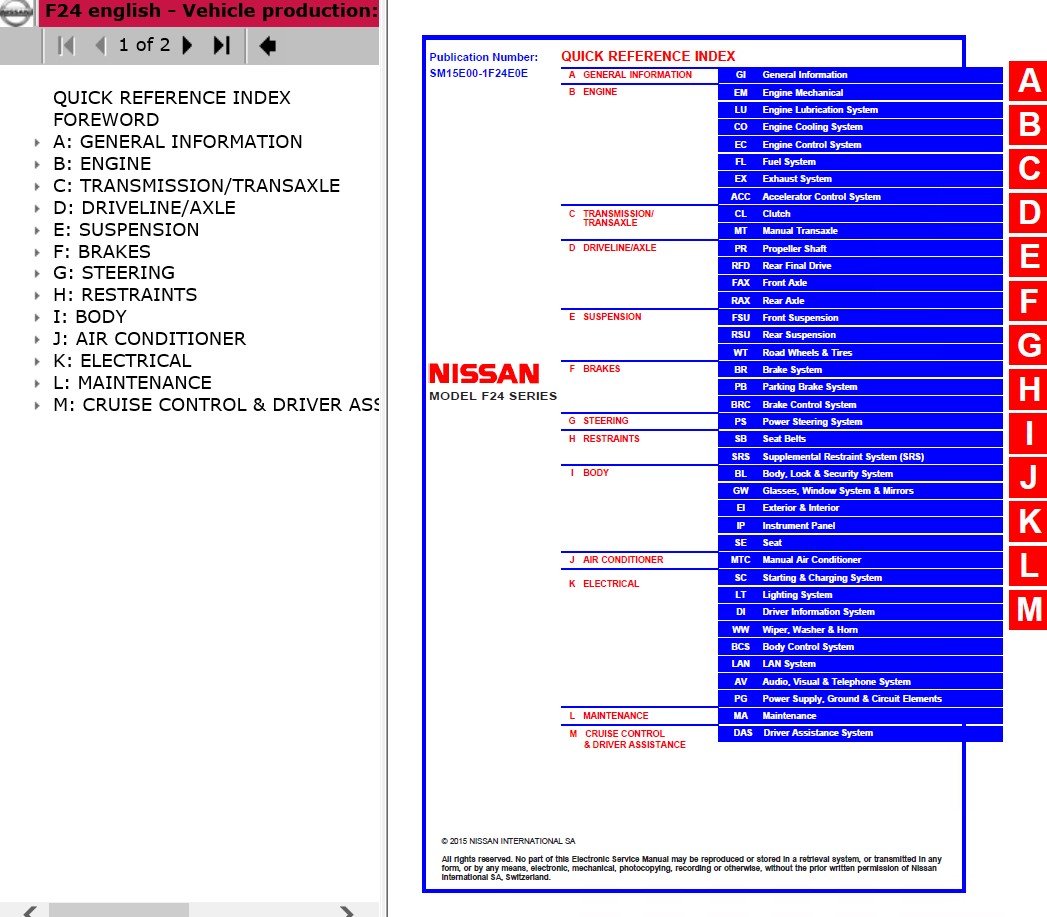Open the EX Exhaust System section
Image resolution: width=1047 pixels, height=917 pixels.
click(860, 179)
